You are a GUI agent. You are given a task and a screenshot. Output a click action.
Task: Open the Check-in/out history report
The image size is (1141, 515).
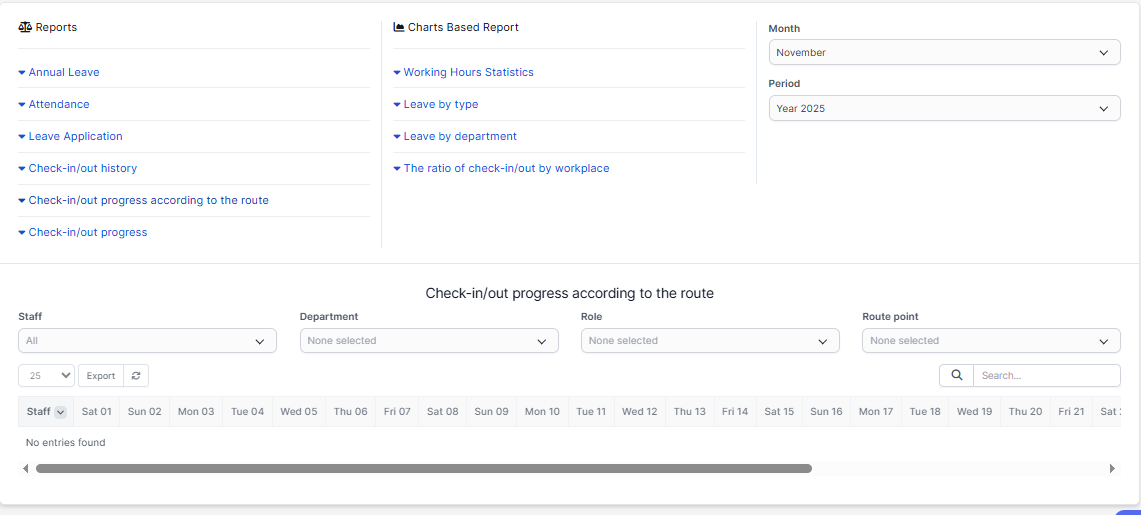point(82,168)
